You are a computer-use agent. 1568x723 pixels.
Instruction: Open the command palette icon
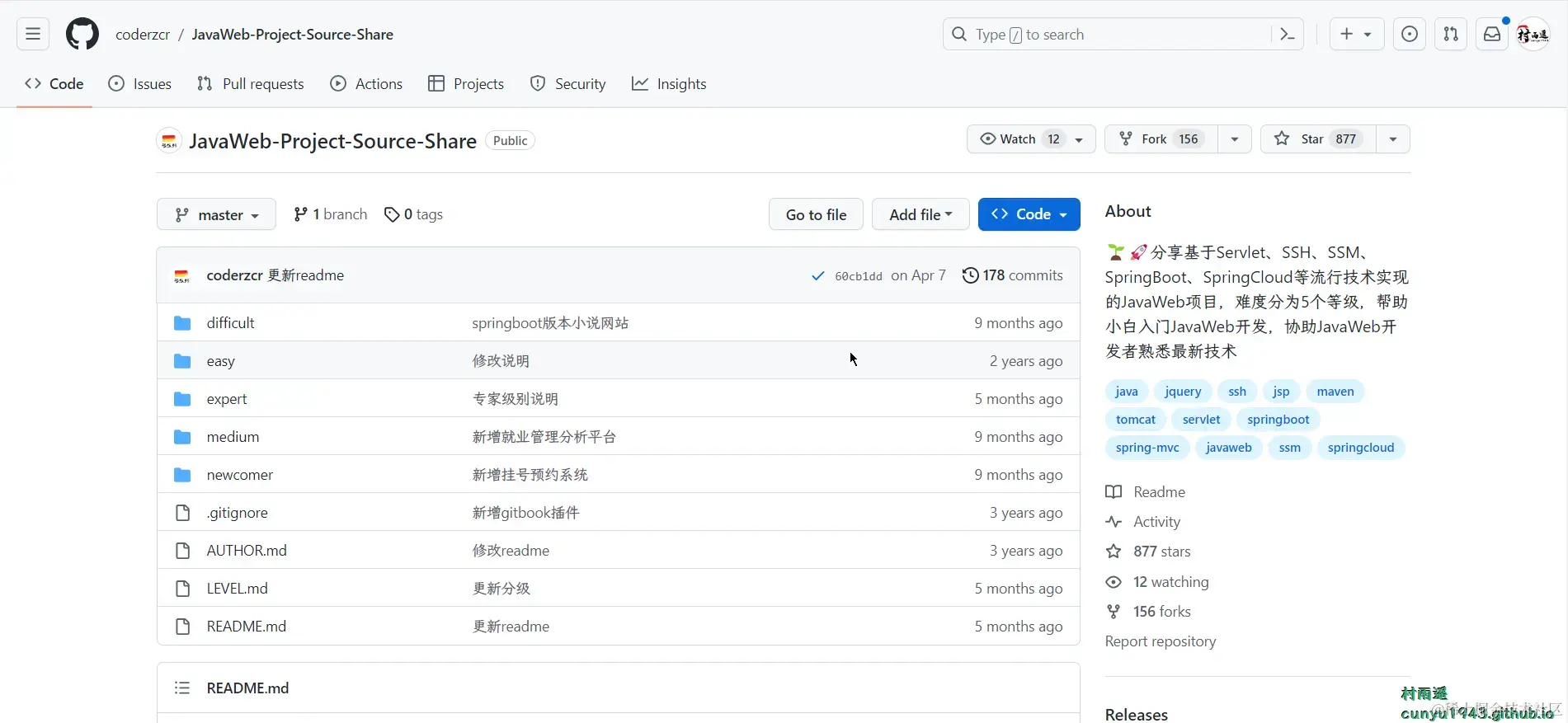(1287, 34)
